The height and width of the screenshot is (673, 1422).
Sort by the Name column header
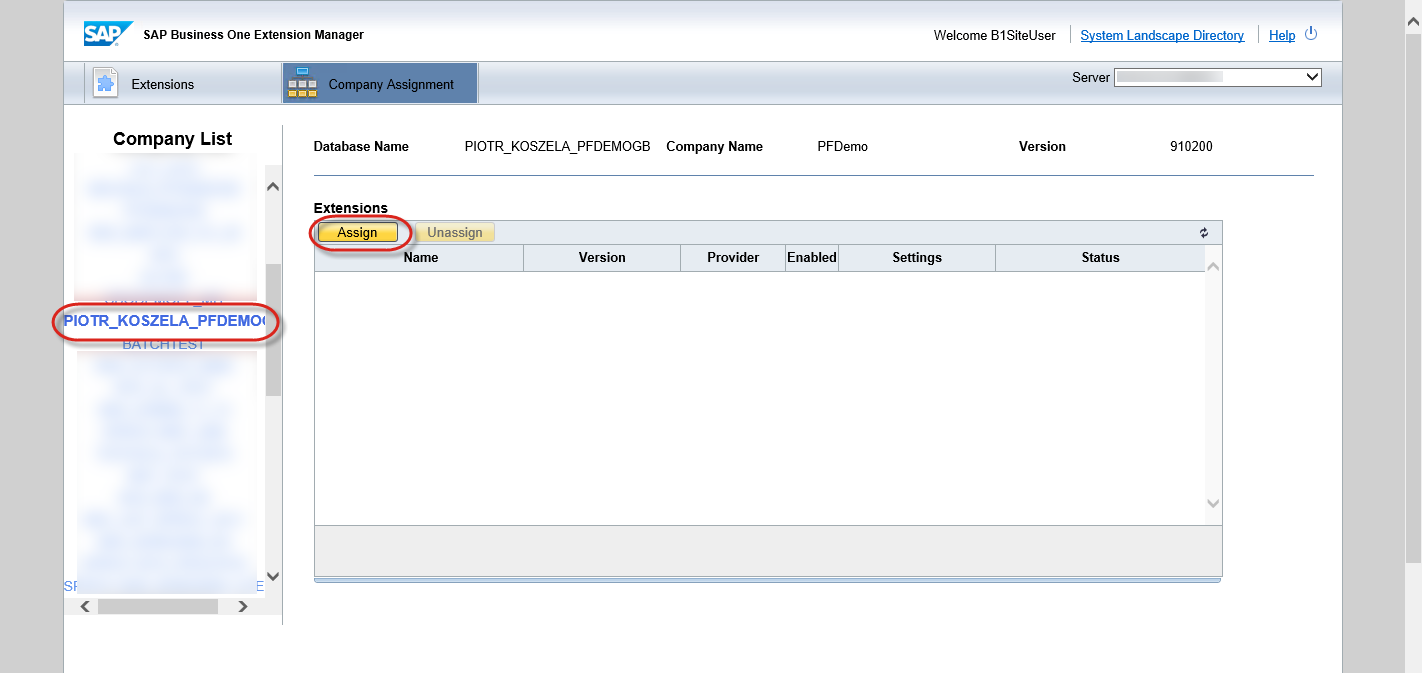click(420, 257)
